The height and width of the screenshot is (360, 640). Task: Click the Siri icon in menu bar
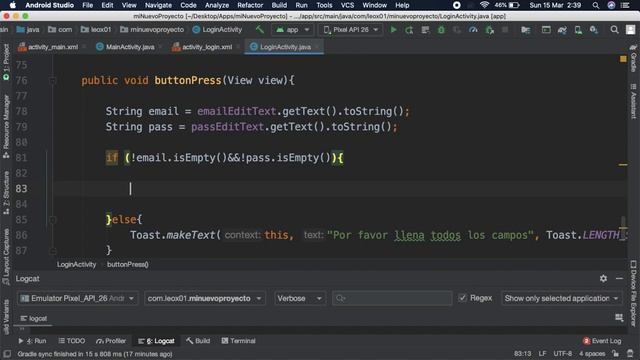pyautogui.click(x=611, y=5)
